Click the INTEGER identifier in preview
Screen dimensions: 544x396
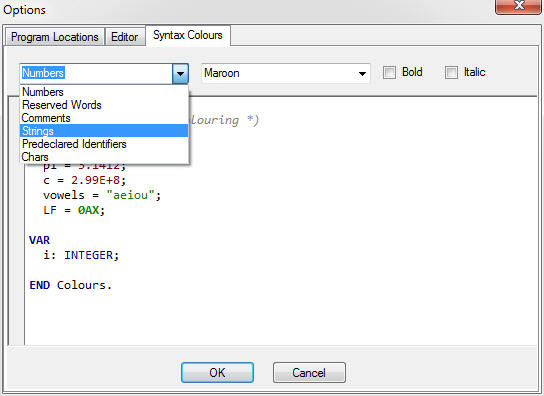pyautogui.click(x=88, y=255)
